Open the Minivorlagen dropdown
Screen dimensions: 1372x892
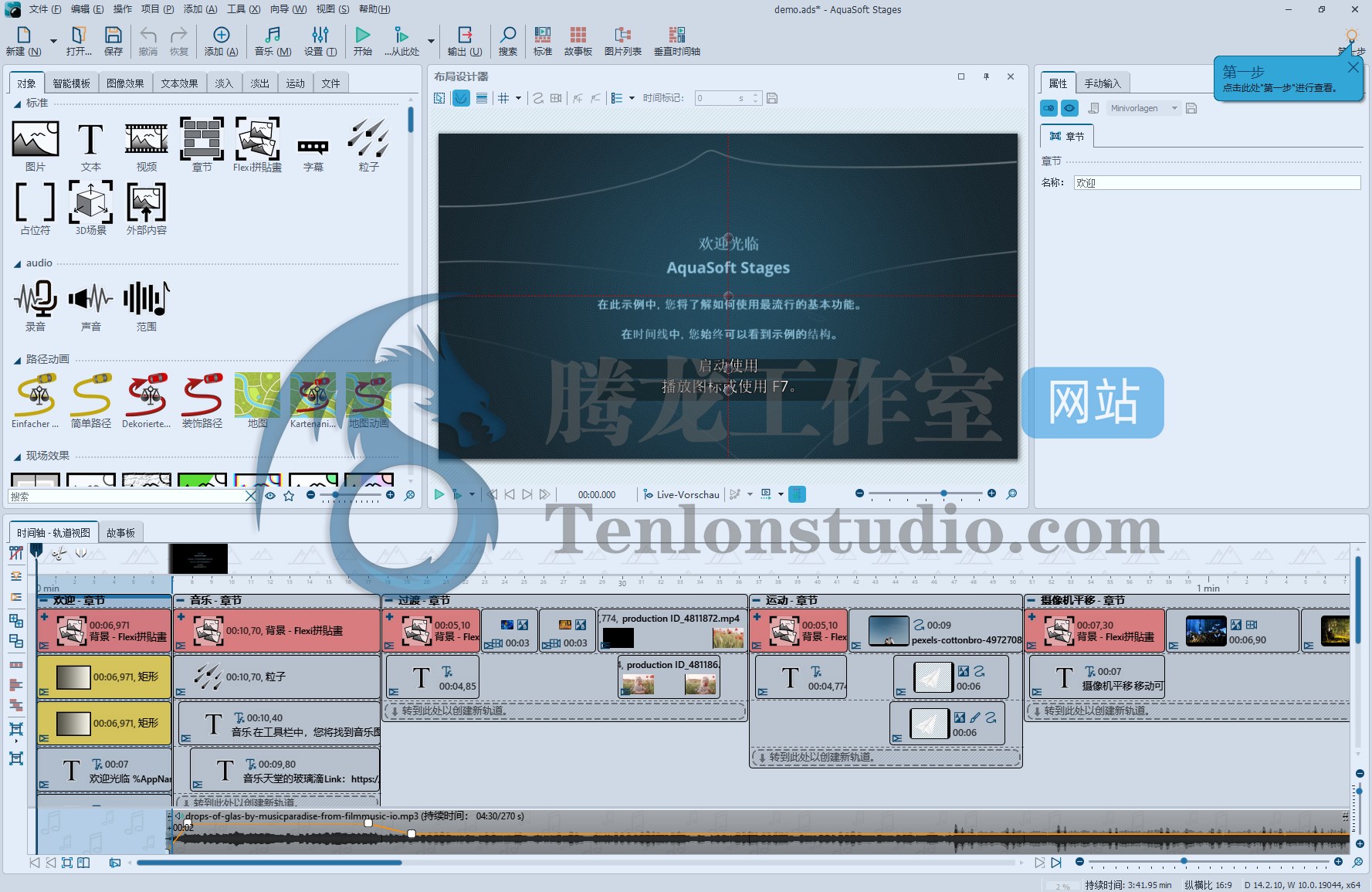pos(1143,108)
